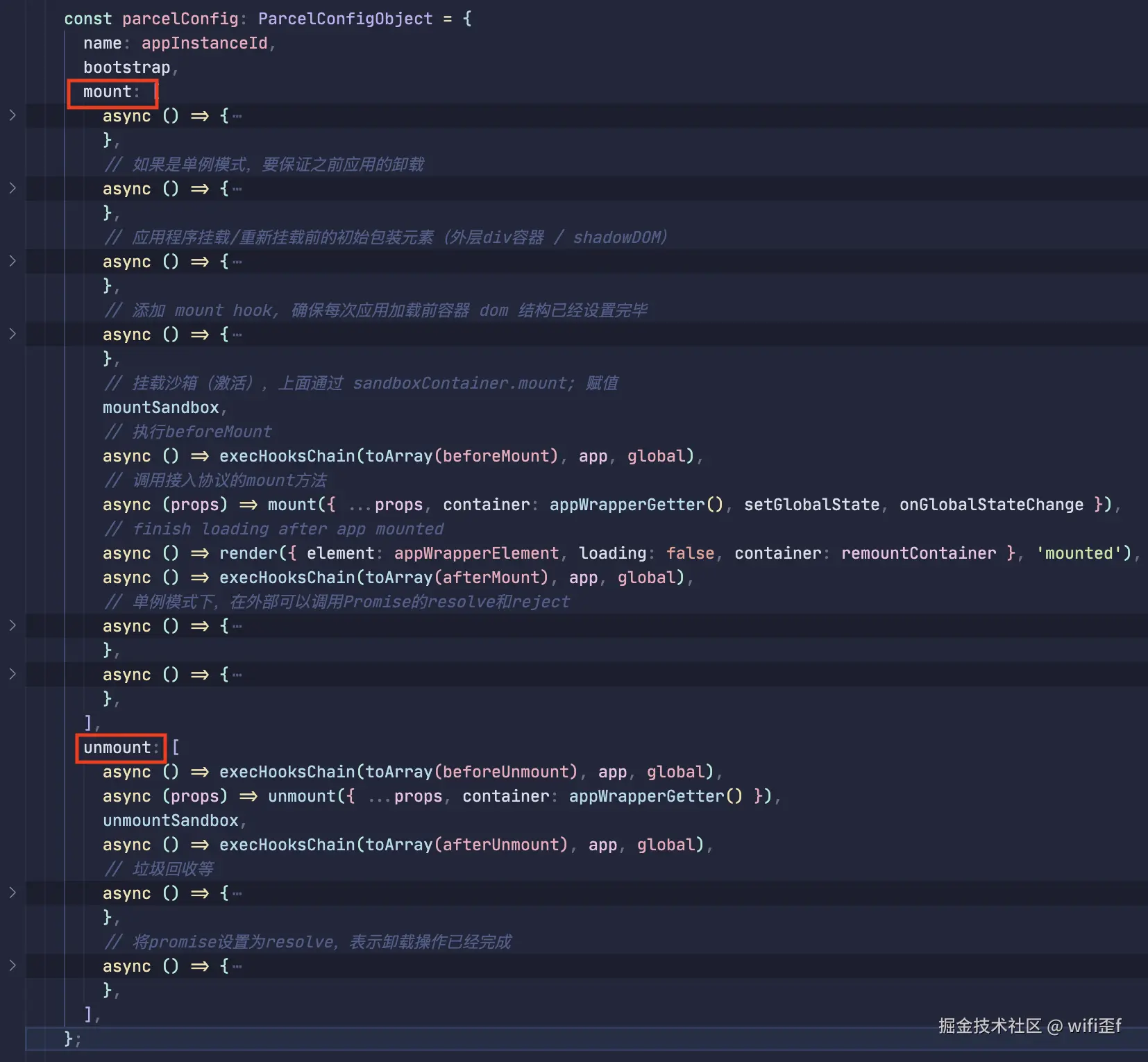
Task: Click the mountSandbox entry
Action: click(161, 407)
